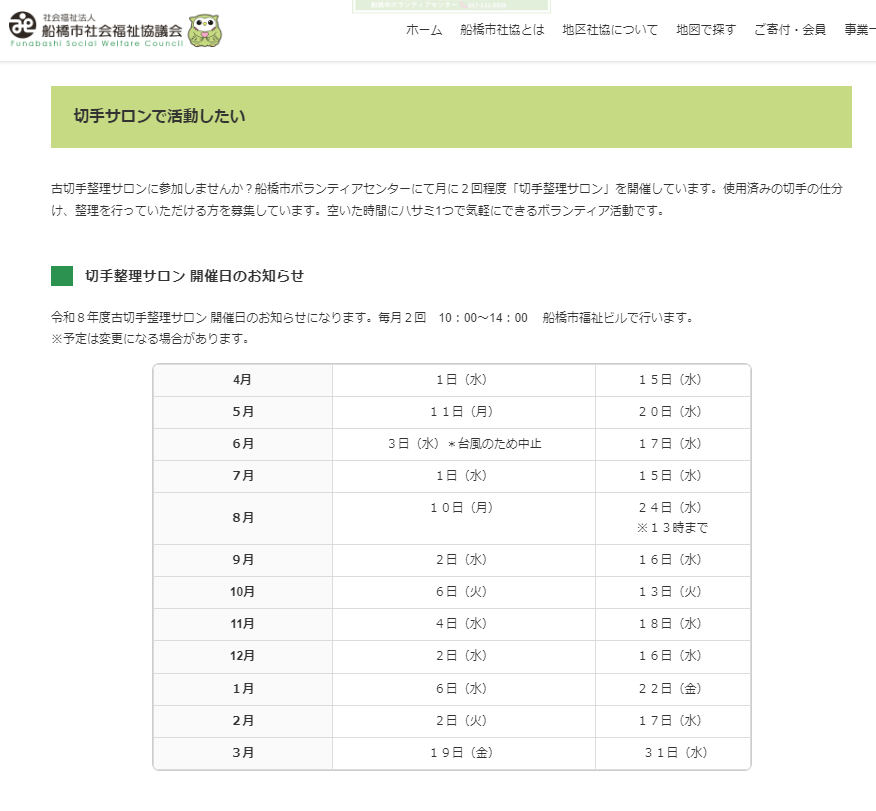This screenshot has height=811, width=876.
Task: Select the 18日(水) cell
Action: click(x=673, y=624)
